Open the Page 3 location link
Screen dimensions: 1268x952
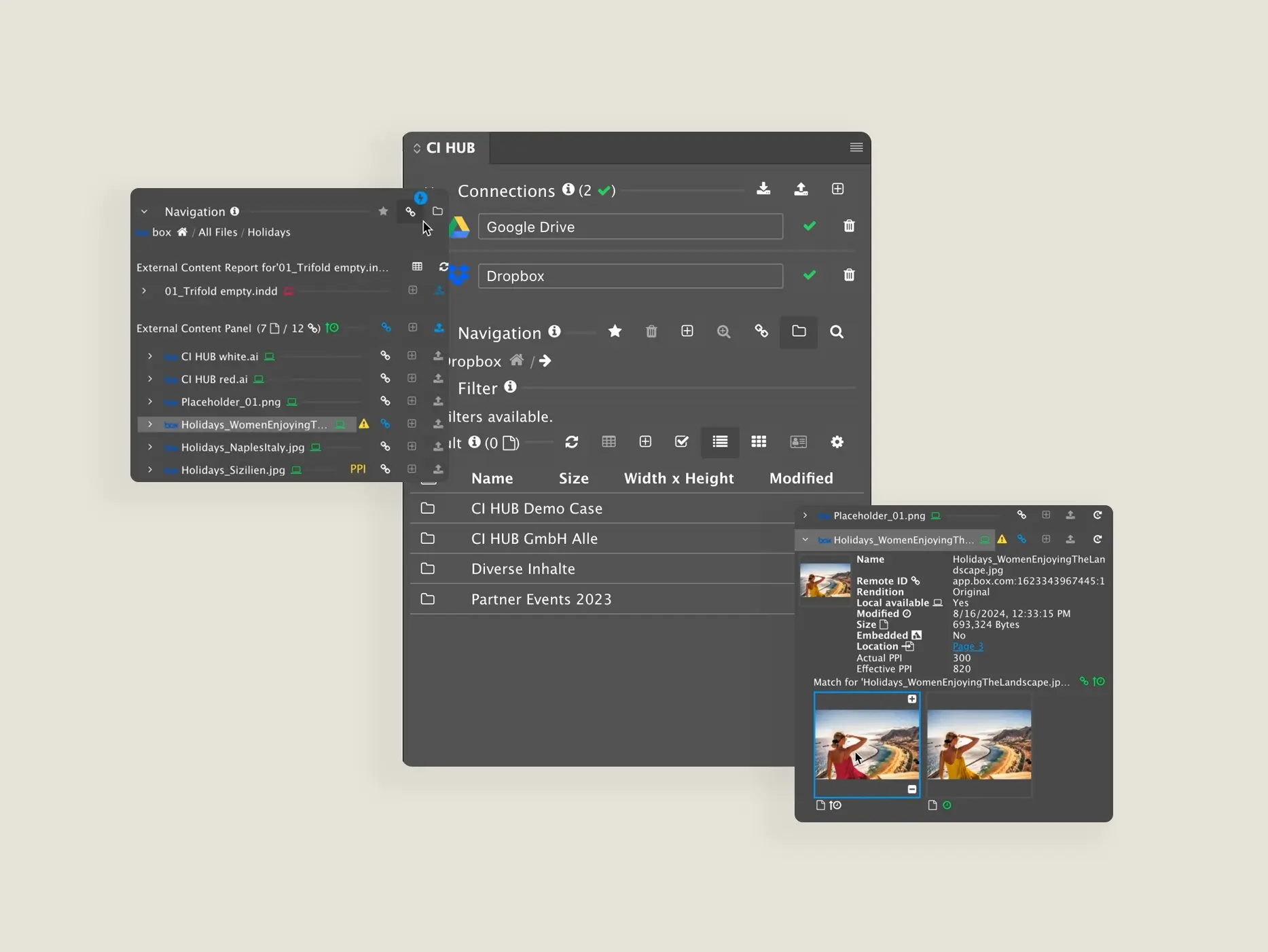click(x=967, y=646)
